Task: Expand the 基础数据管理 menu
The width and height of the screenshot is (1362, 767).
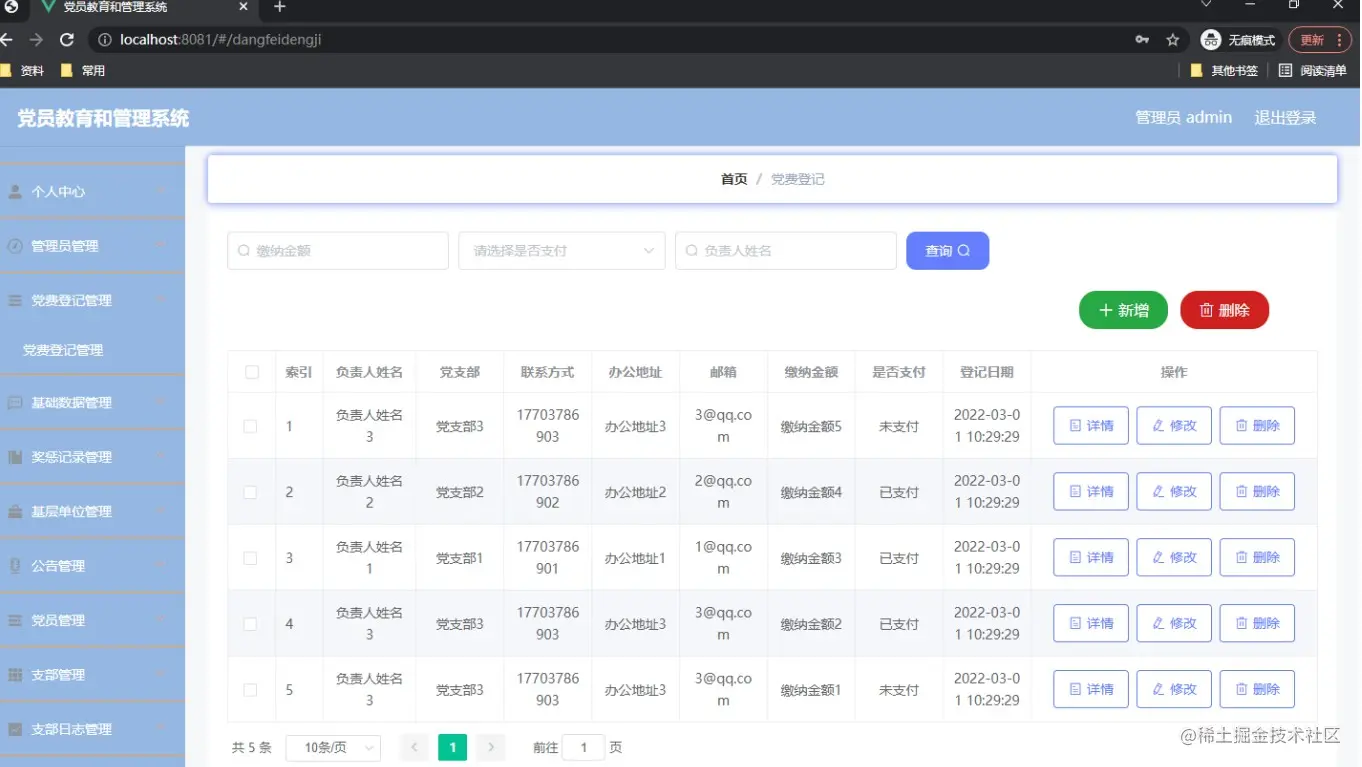Action: pyautogui.click(x=92, y=403)
